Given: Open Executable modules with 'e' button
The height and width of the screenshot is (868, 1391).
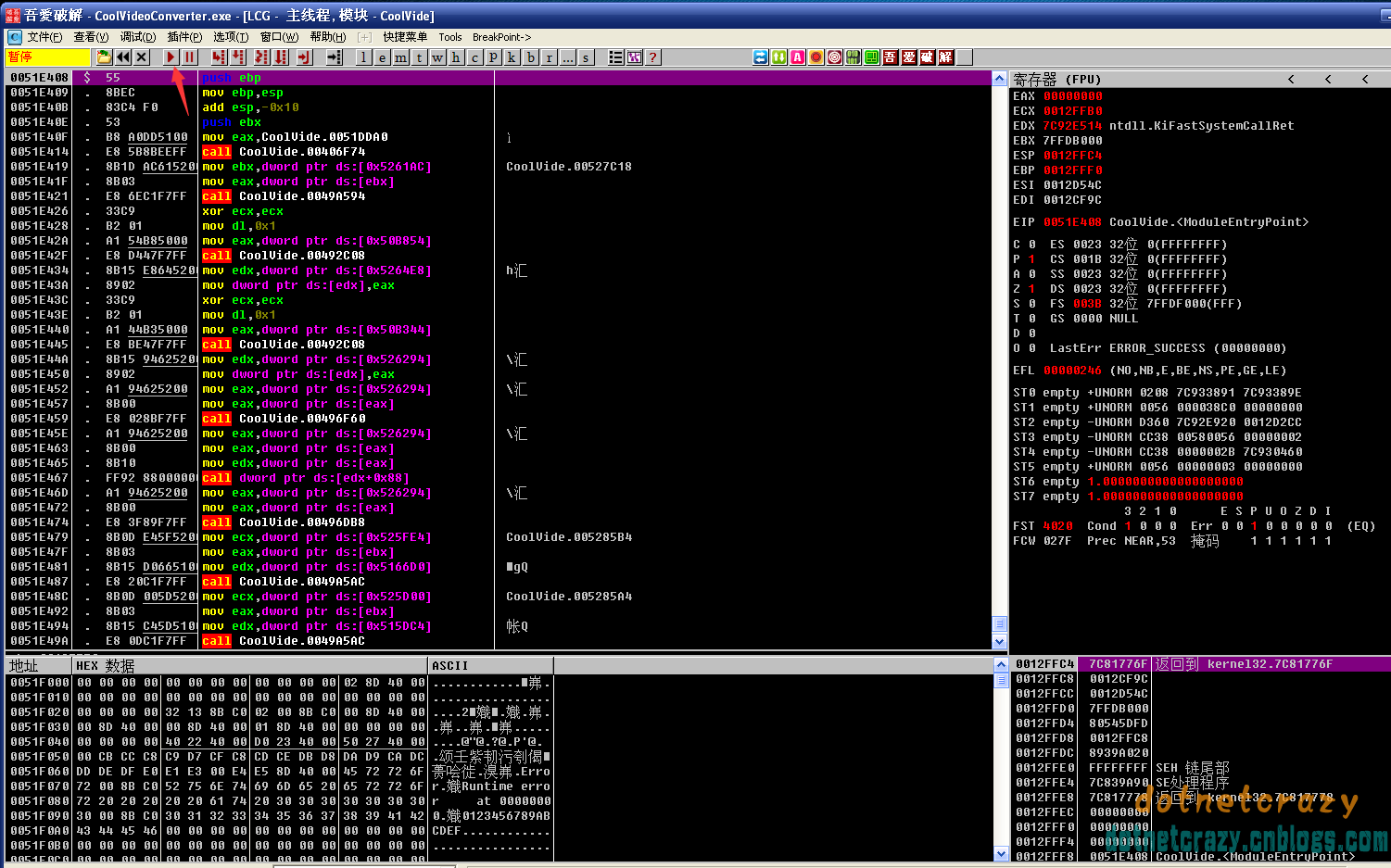Looking at the screenshot, I should pyautogui.click(x=382, y=57).
